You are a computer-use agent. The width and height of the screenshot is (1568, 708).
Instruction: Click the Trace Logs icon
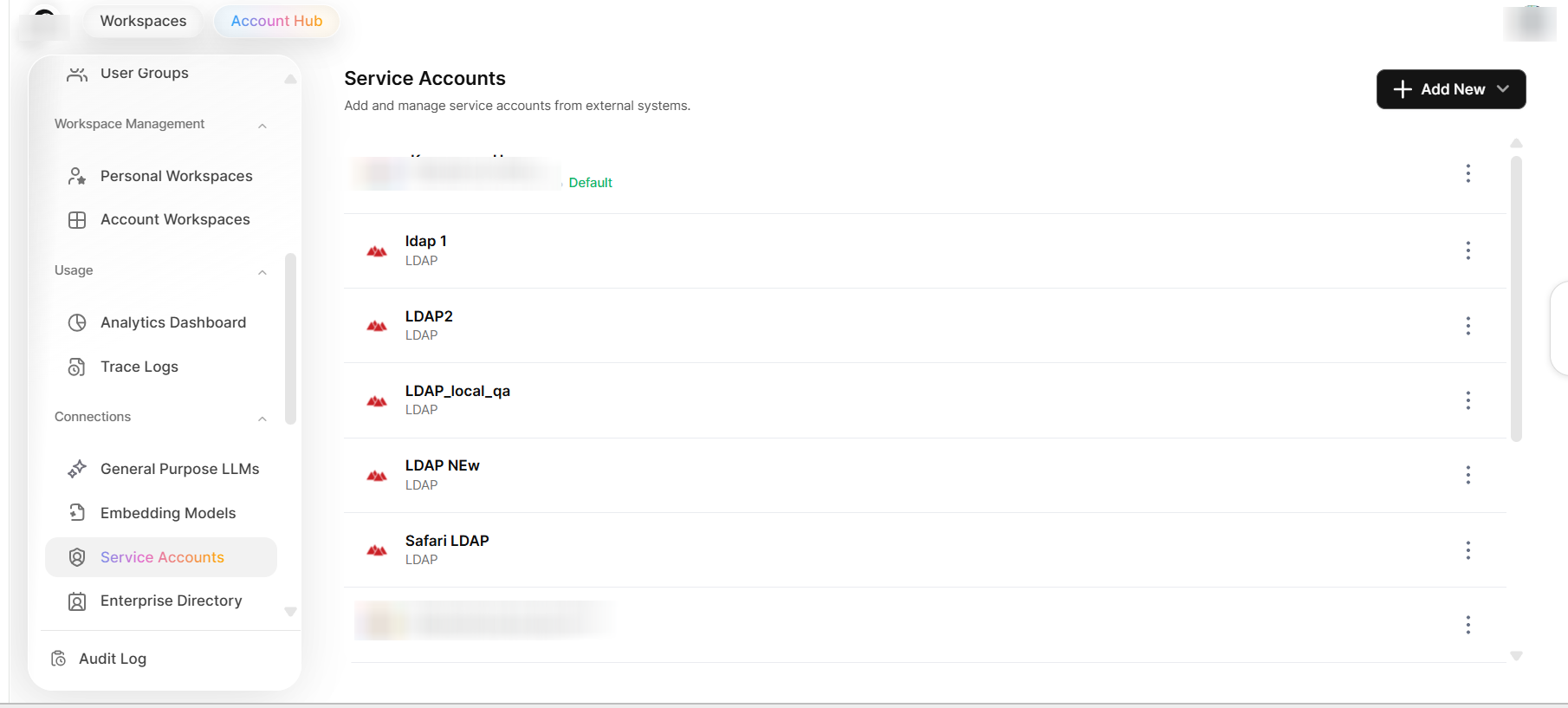click(x=77, y=367)
